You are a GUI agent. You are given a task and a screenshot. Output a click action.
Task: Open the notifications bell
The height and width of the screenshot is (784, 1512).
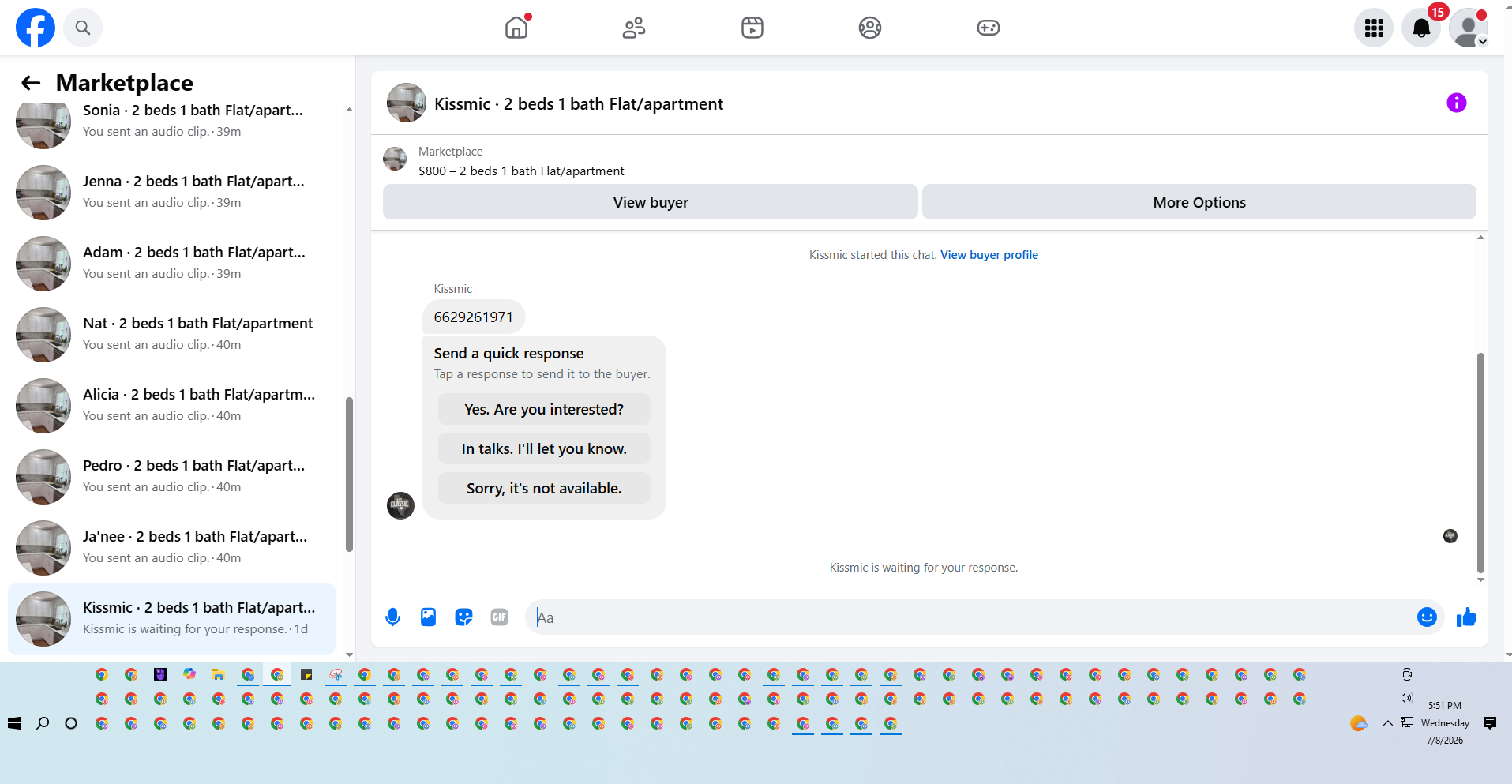pos(1421,28)
